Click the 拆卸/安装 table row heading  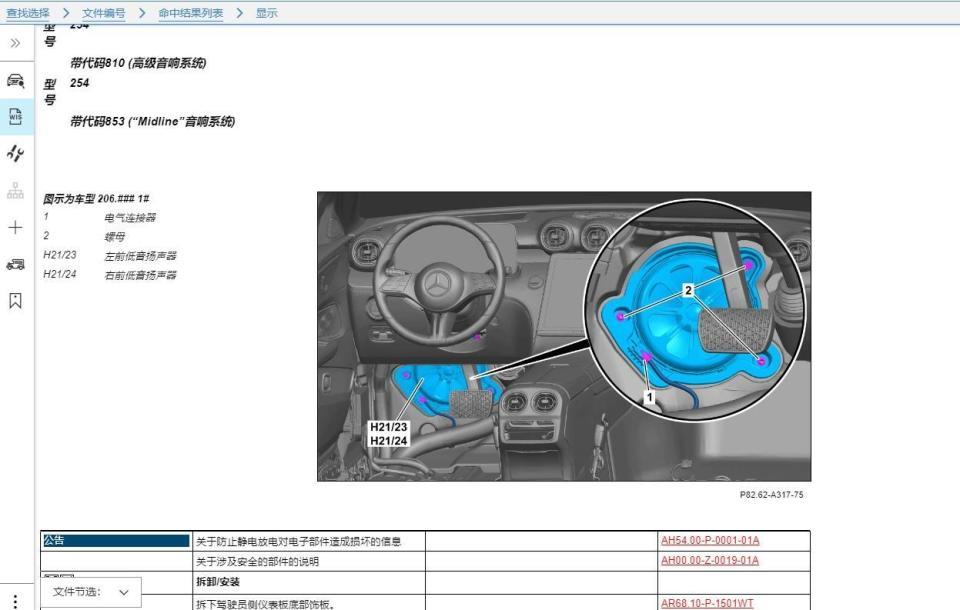click(218, 581)
